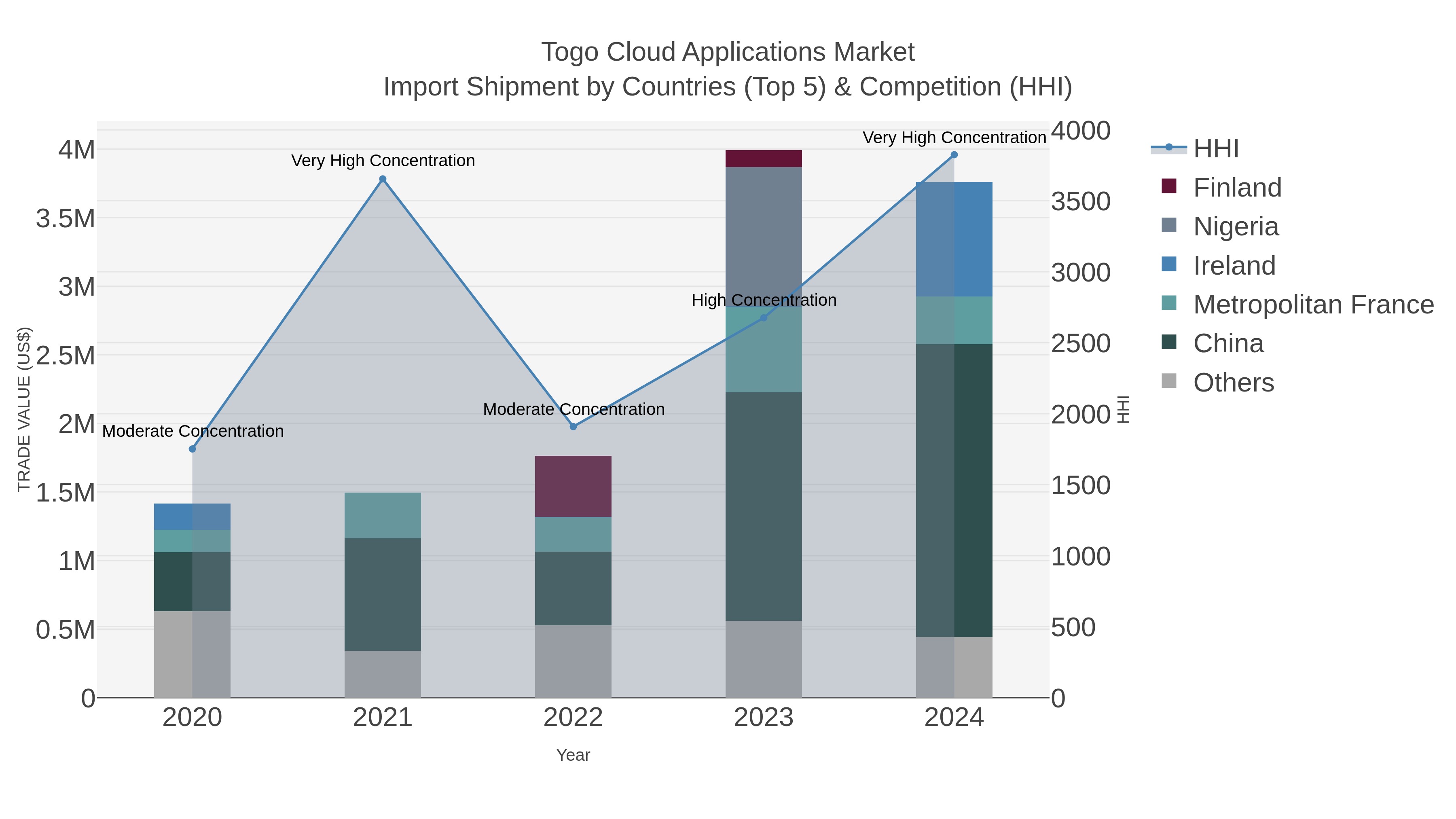The image size is (1456, 819).
Task: Click the China segment in 2024 bar
Action: pyautogui.click(x=954, y=491)
